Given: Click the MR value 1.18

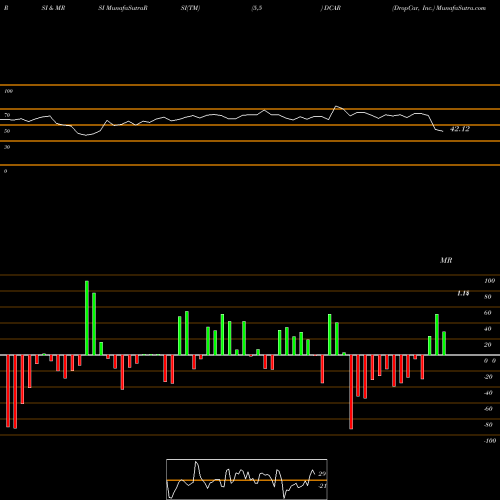Looking at the screenshot, I should pyautogui.click(x=463, y=293).
